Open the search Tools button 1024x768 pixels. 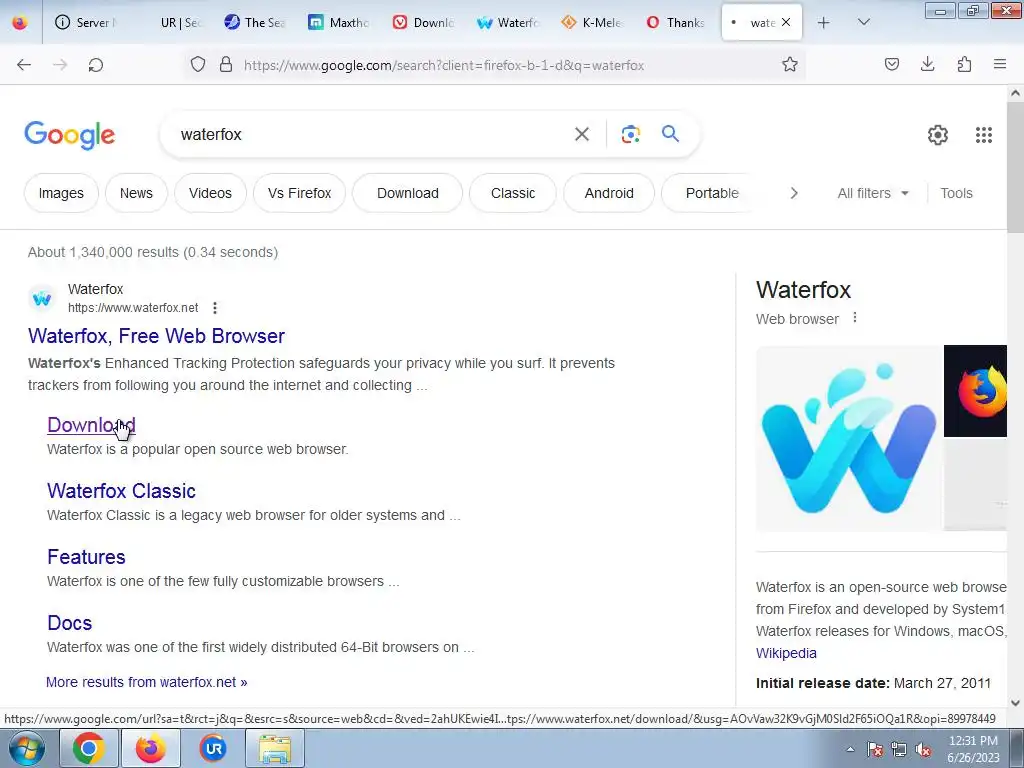click(956, 193)
